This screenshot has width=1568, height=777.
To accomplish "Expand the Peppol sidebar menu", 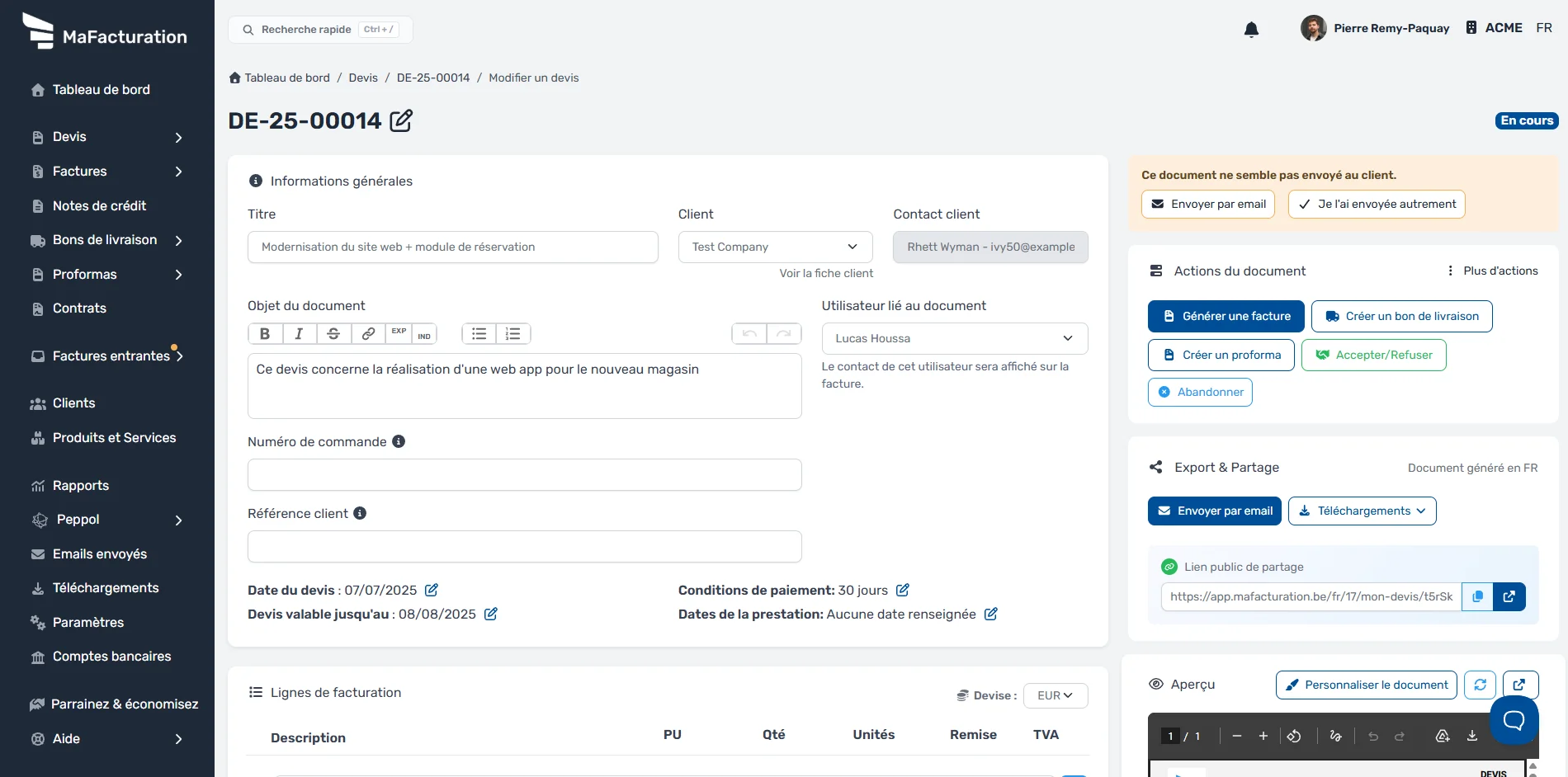I will [107, 520].
